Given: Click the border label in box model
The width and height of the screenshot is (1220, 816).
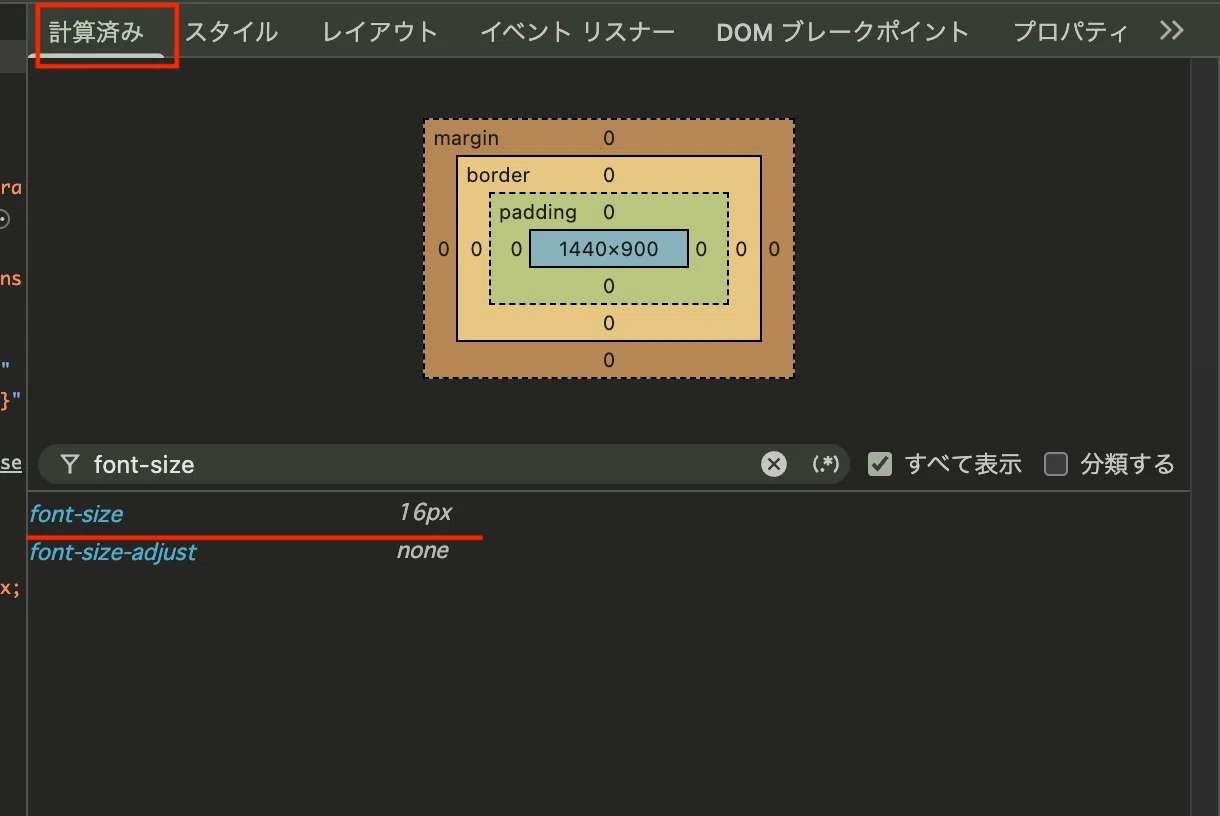Looking at the screenshot, I should pos(498,175).
